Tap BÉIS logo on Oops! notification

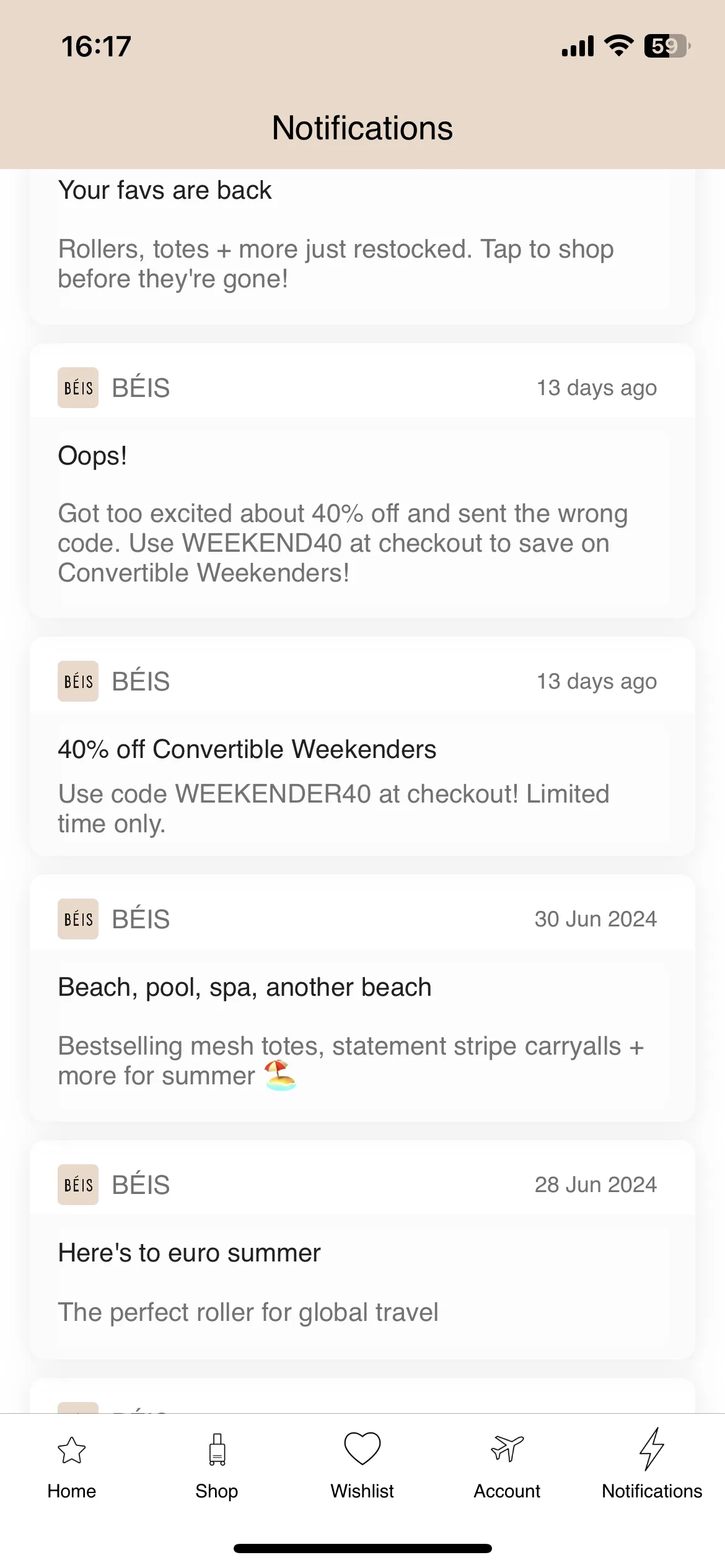click(x=78, y=388)
